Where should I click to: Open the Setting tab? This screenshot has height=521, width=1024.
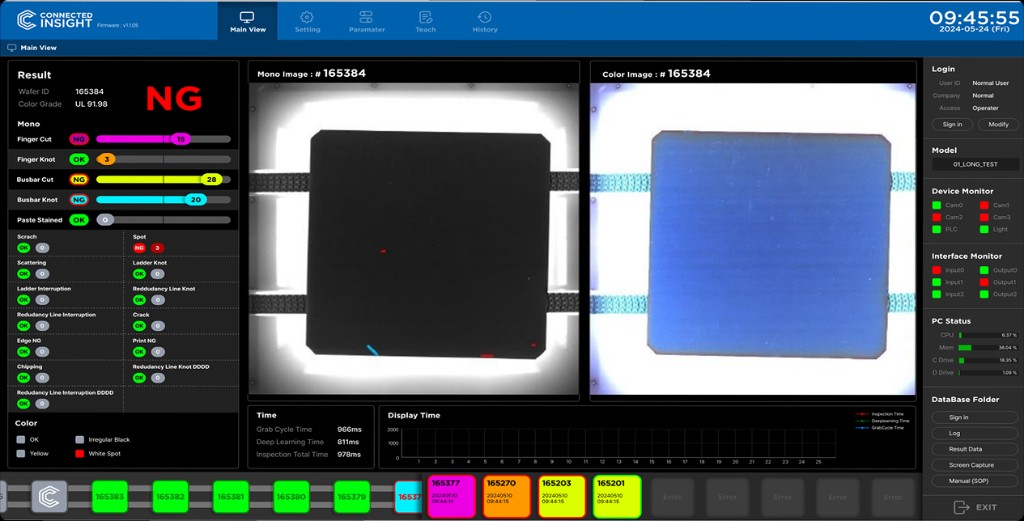point(307,22)
